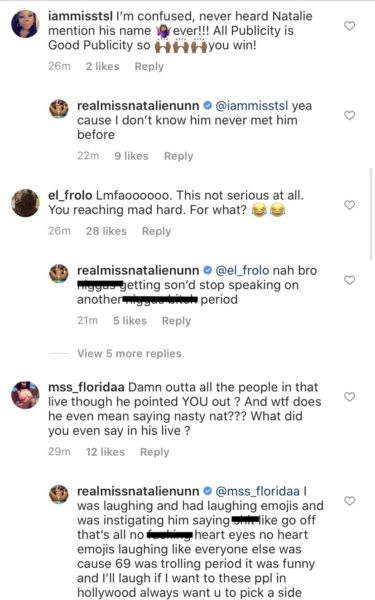Open the @mss_floridaa mention link
The width and height of the screenshot is (375, 600).
click(258, 491)
